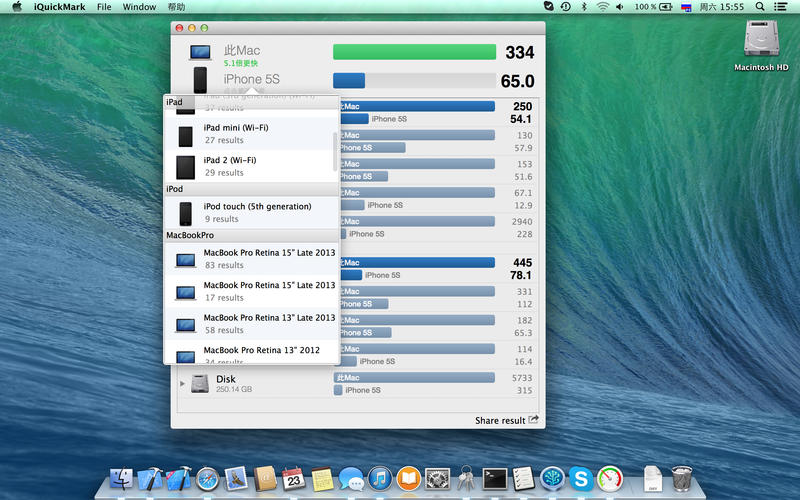This screenshot has height=500, width=800.
Task: Open the Trash in the Dock
Action: [x=682, y=479]
